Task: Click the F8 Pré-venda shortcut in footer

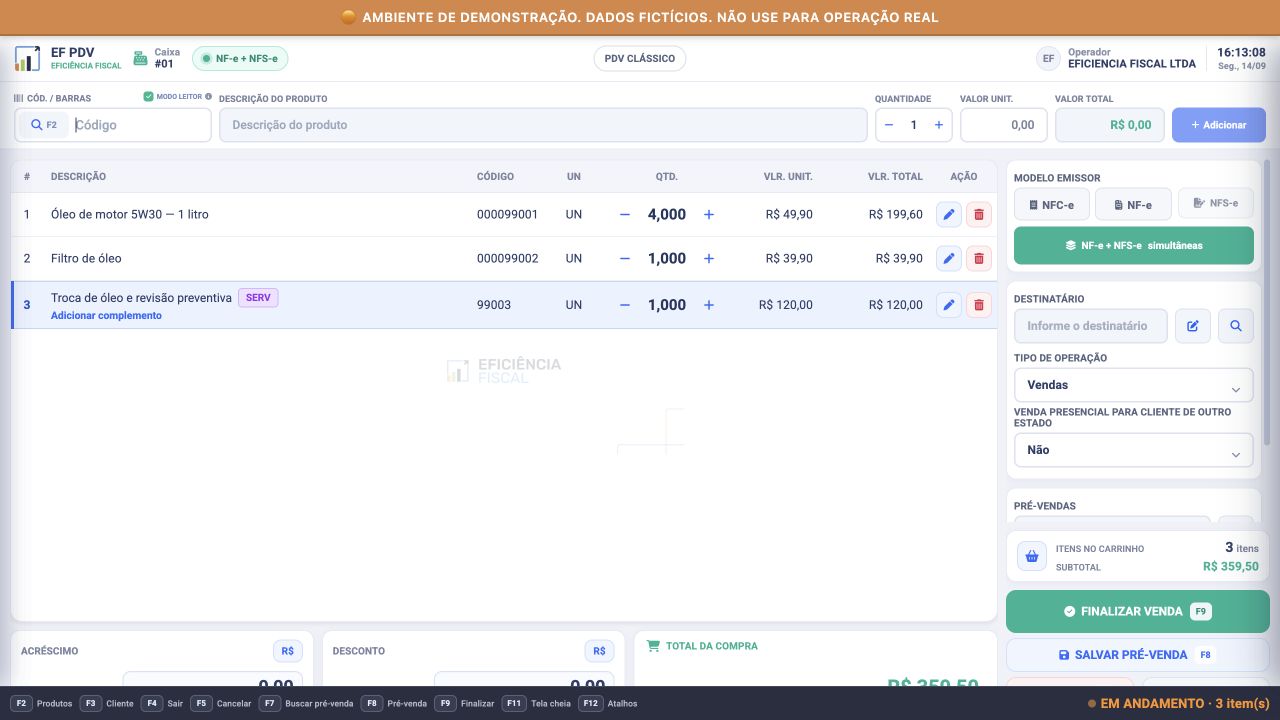Action: [394, 703]
